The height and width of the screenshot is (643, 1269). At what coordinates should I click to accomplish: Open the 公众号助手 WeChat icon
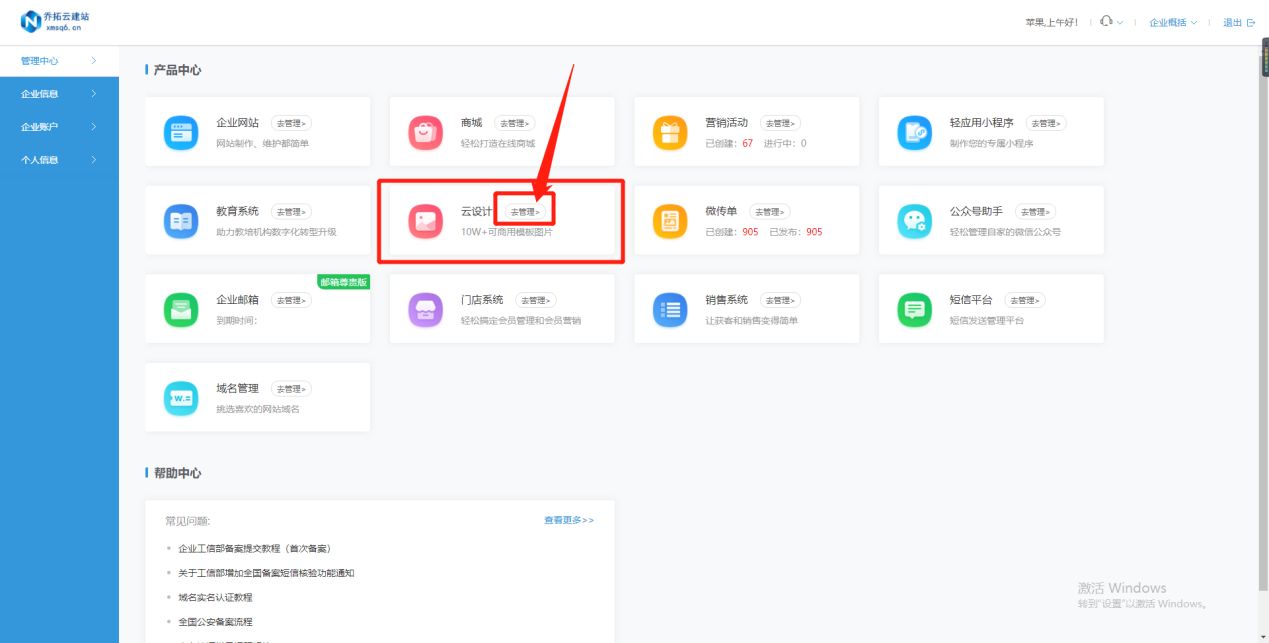(x=915, y=221)
